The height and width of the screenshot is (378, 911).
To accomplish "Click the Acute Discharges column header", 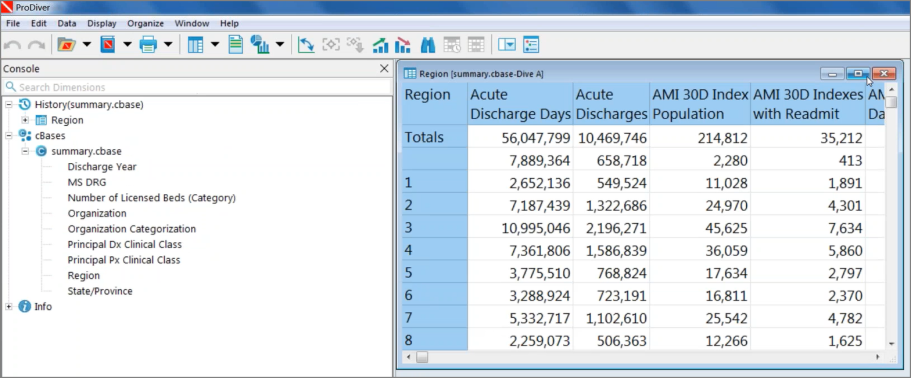I will pyautogui.click(x=612, y=104).
